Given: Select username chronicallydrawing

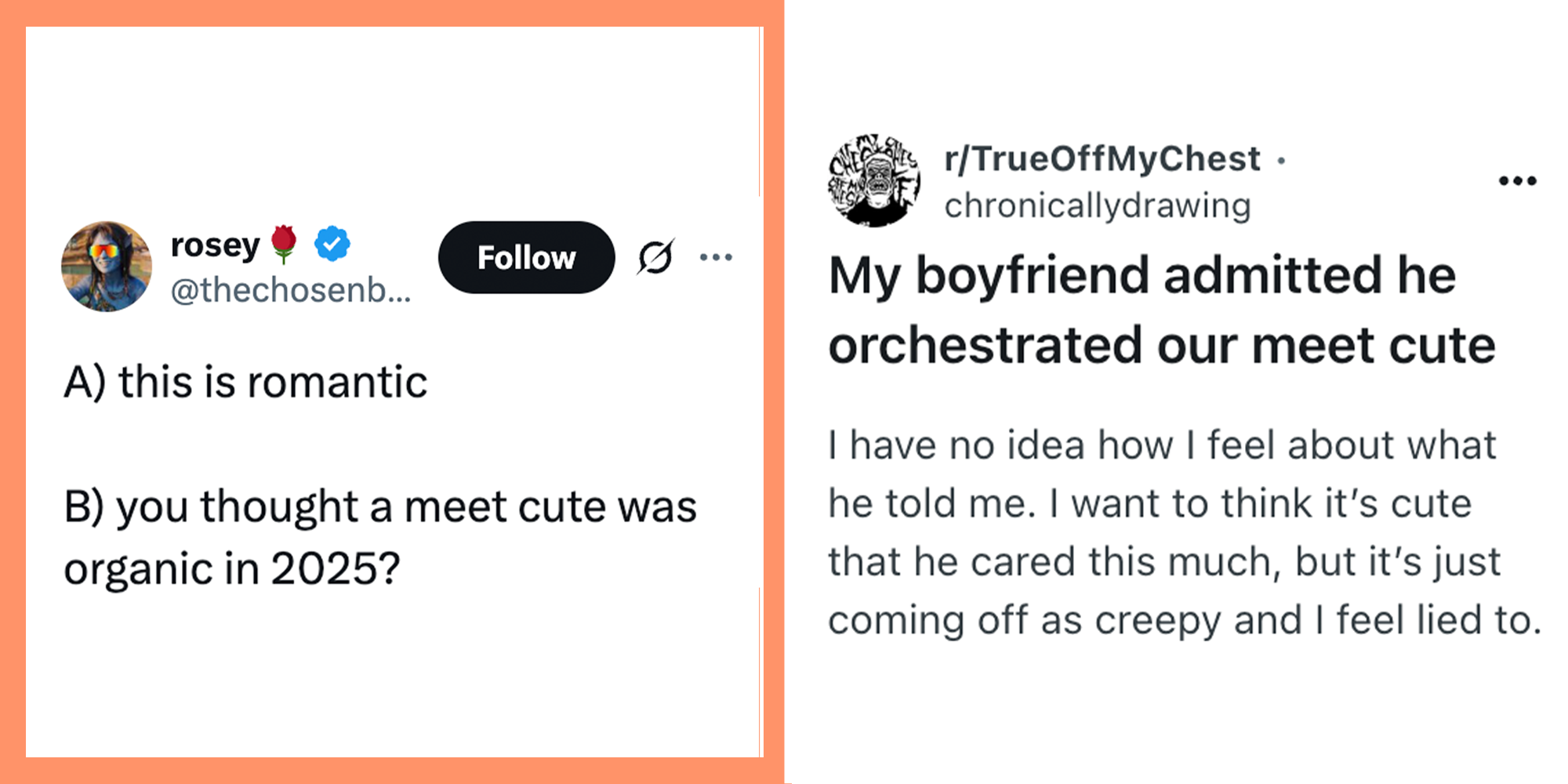Looking at the screenshot, I should click(1098, 204).
